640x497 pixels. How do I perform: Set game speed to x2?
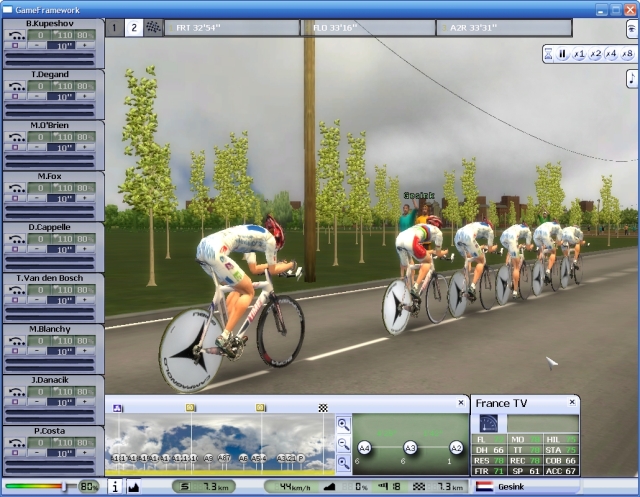(595, 54)
